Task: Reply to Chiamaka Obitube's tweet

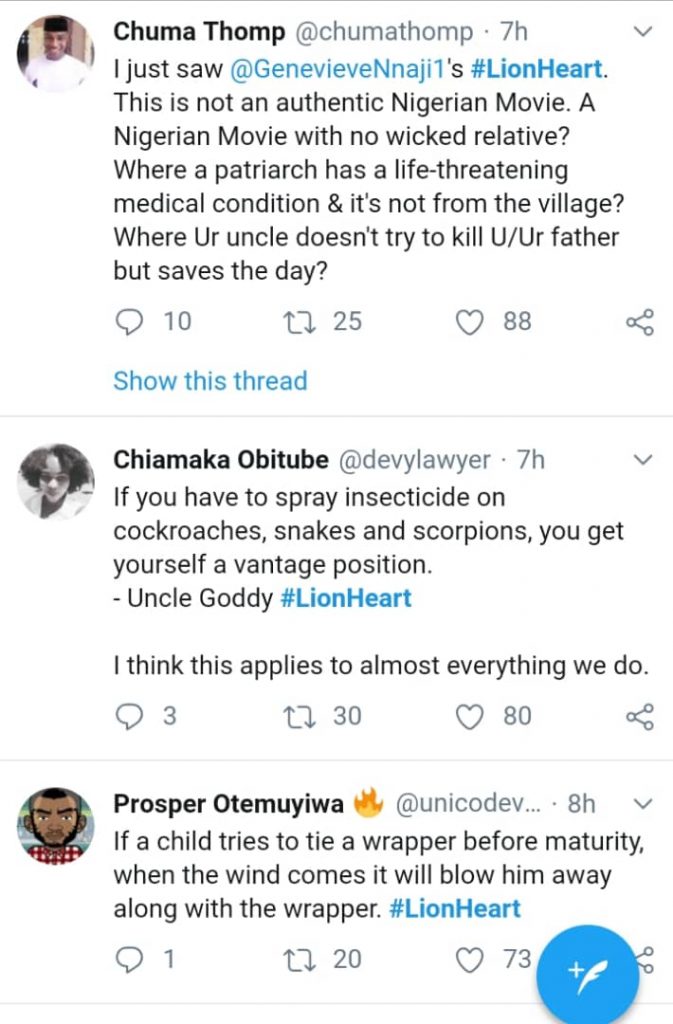Action: click(132, 716)
